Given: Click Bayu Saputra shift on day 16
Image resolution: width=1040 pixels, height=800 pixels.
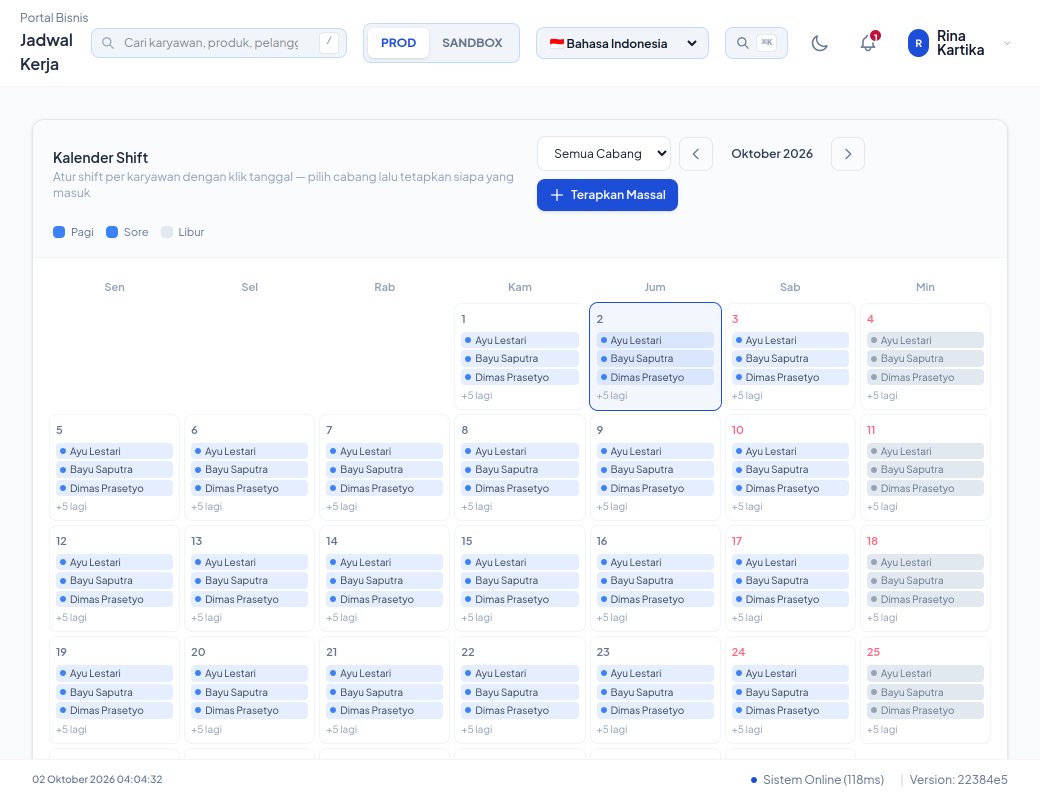Looking at the screenshot, I should pos(655,580).
